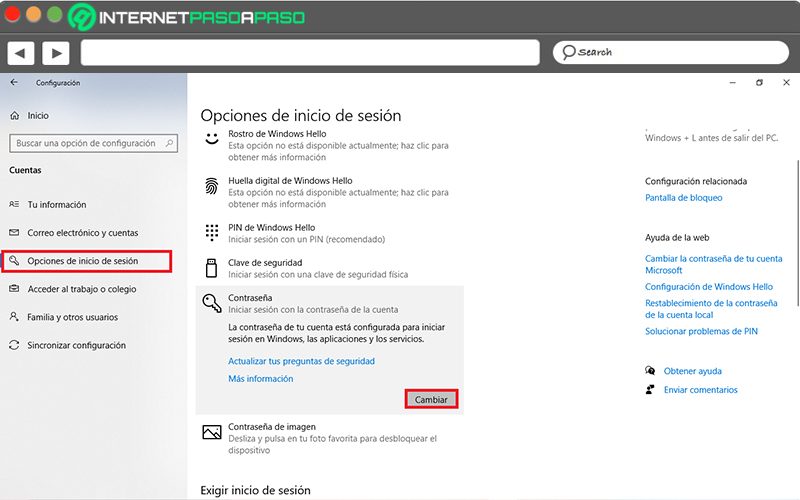The width and height of the screenshot is (800, 500).
Task: Go to Acceder al trabajo o colegio
Action: pyautogui.click(x=82, y=289)
